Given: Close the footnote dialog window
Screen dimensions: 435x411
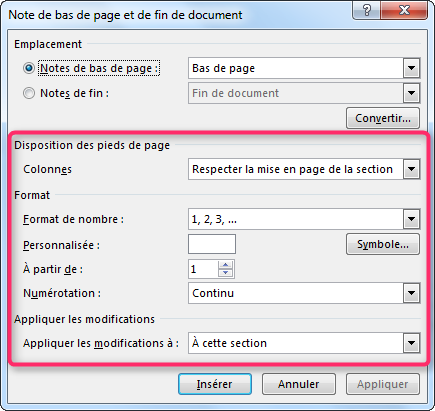Looking at the screenshot, I should pyautogui.click(x=404, y=10).
